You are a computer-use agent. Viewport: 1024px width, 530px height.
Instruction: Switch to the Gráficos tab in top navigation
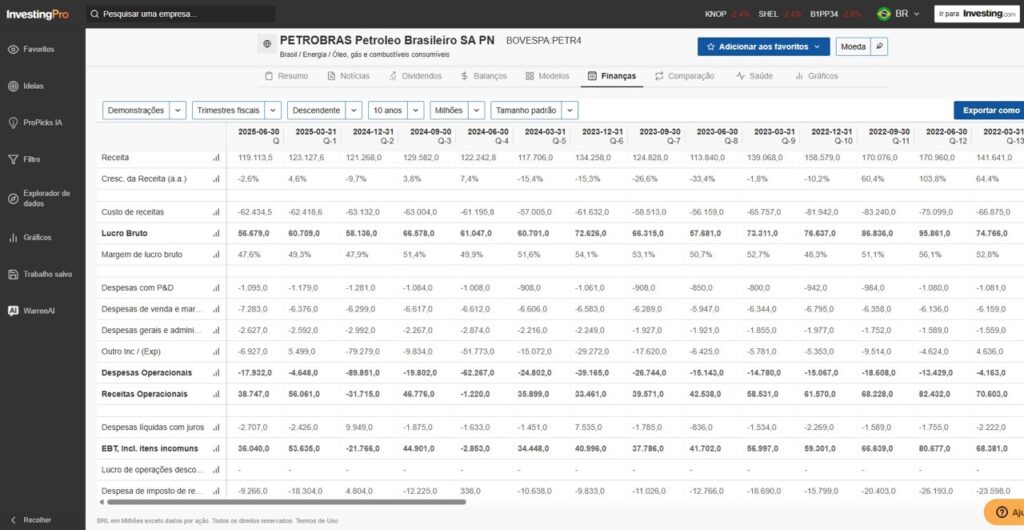[x=816, y=76]
